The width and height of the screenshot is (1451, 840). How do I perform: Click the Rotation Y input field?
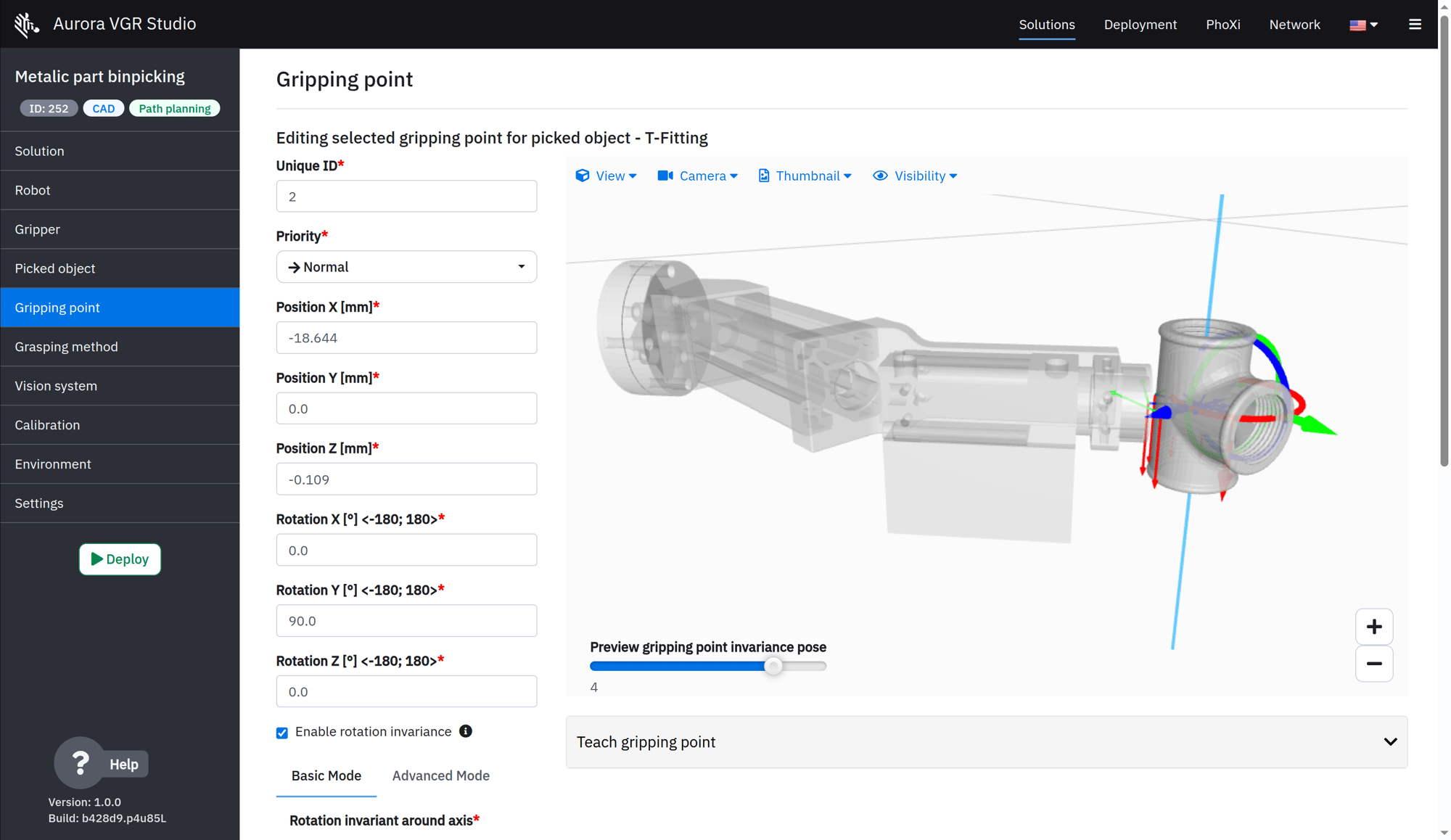coord(406,620)
